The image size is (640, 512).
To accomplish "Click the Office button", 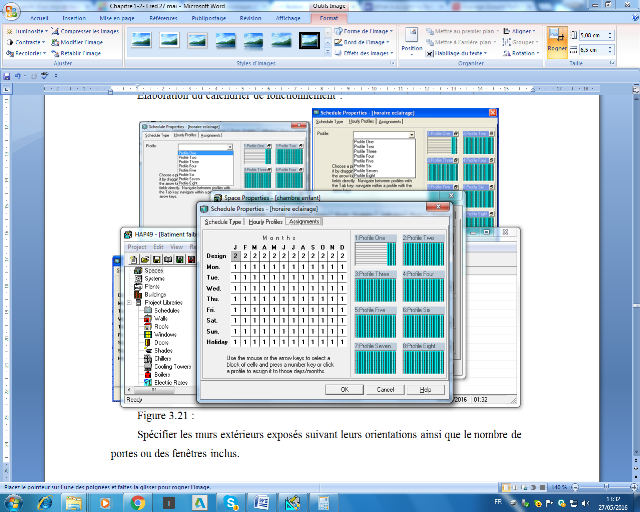I will coord(11,8).
